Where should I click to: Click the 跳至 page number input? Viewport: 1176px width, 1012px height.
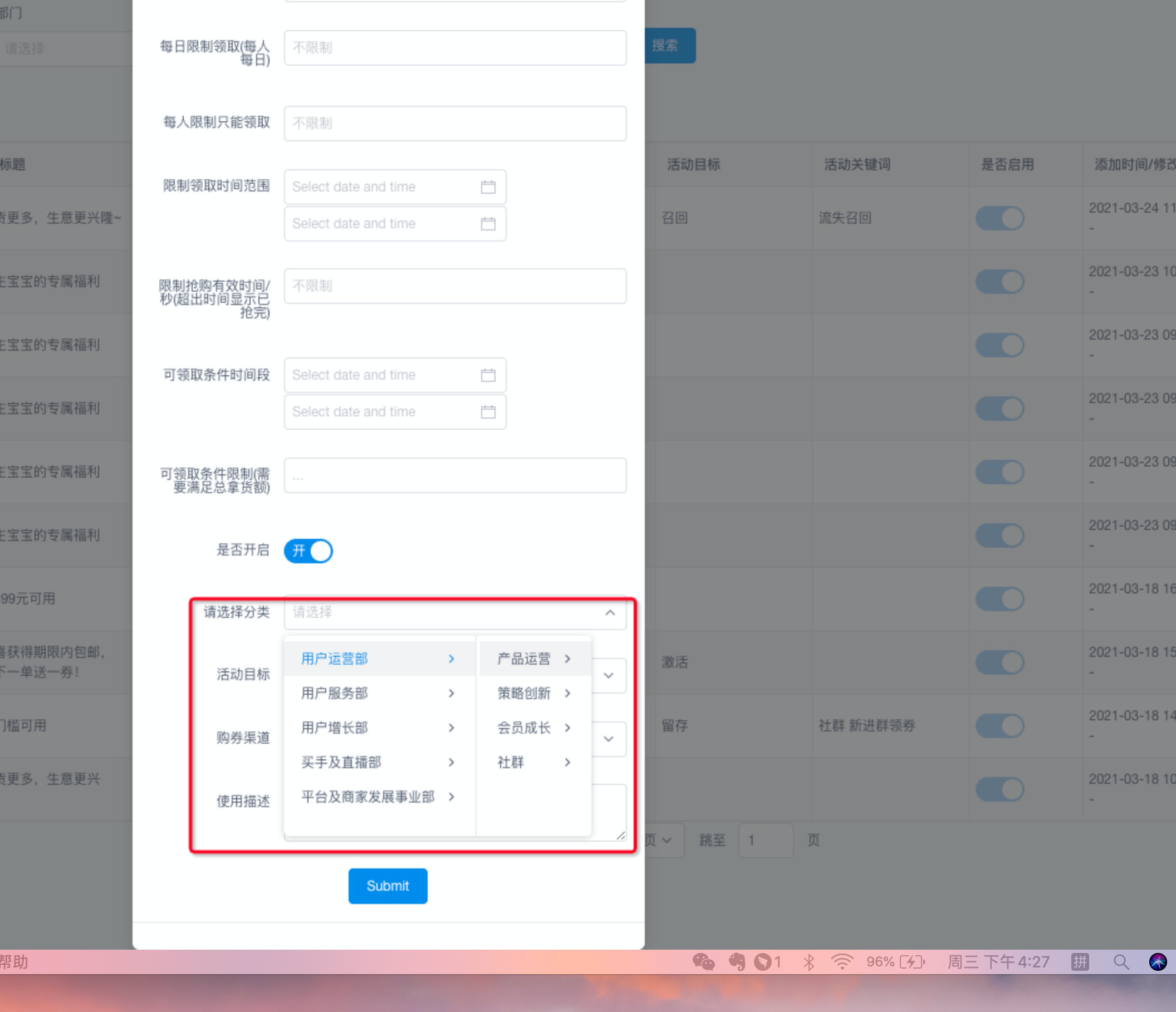pyautogui.click(x=766, y=840)
